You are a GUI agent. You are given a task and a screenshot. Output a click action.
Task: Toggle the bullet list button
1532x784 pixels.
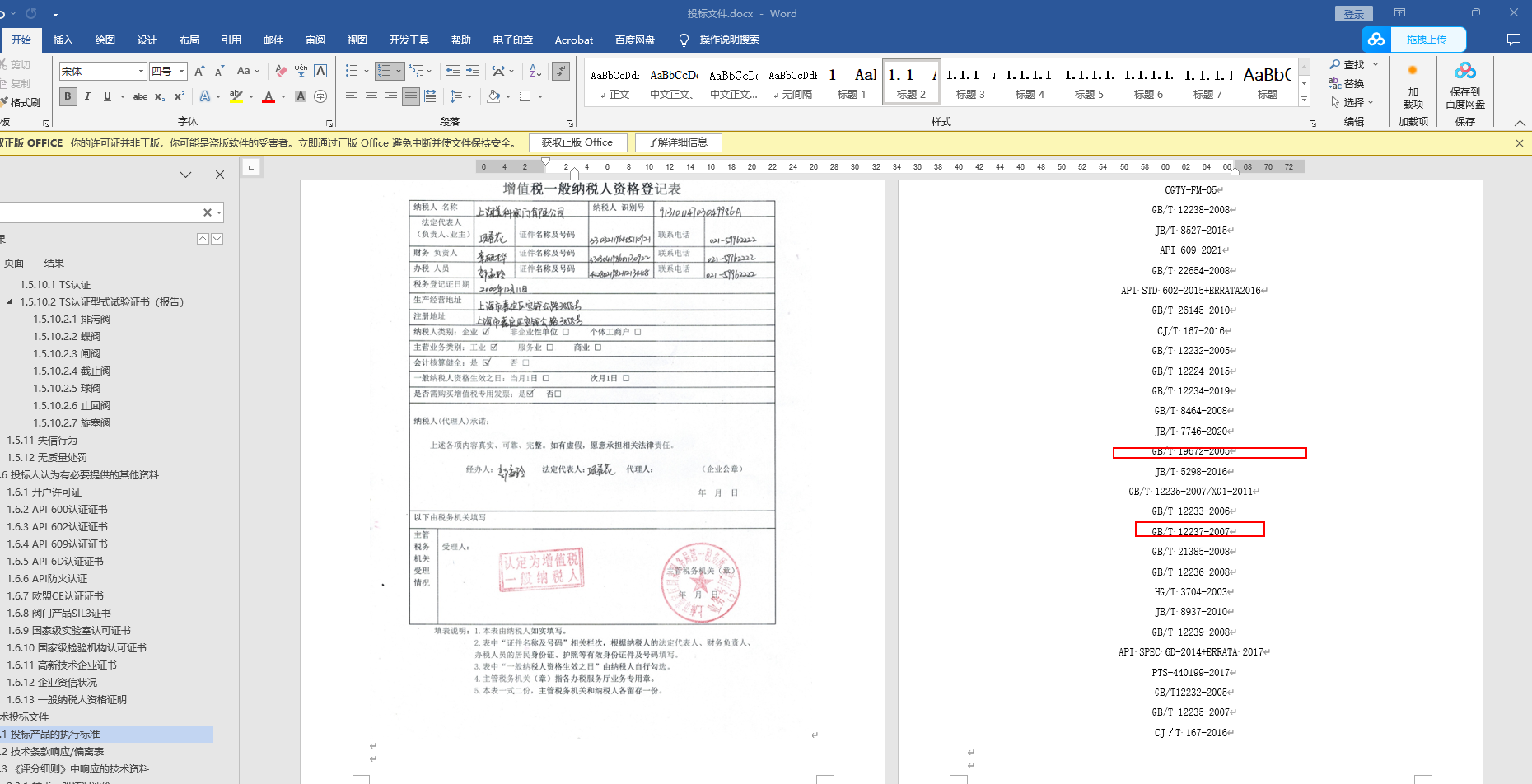pos(352,72)
